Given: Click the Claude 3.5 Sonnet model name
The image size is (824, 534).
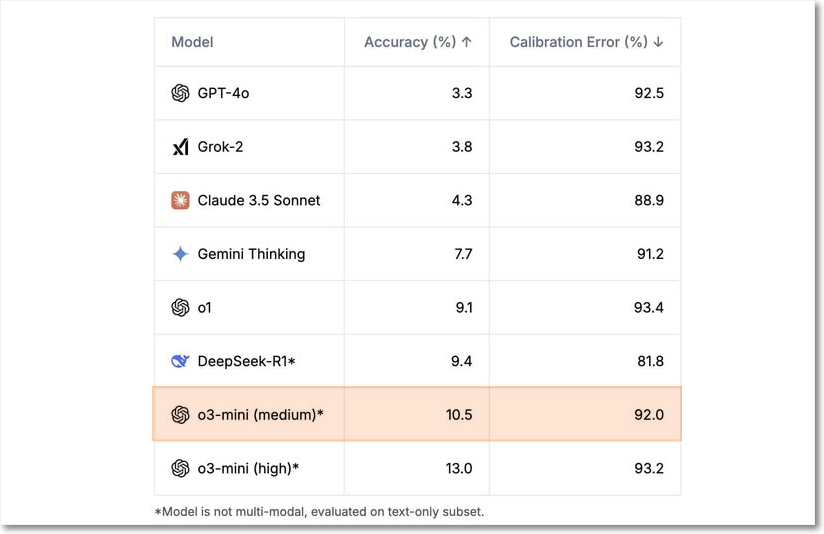Looking at the screenshot, I should [259, 200].
